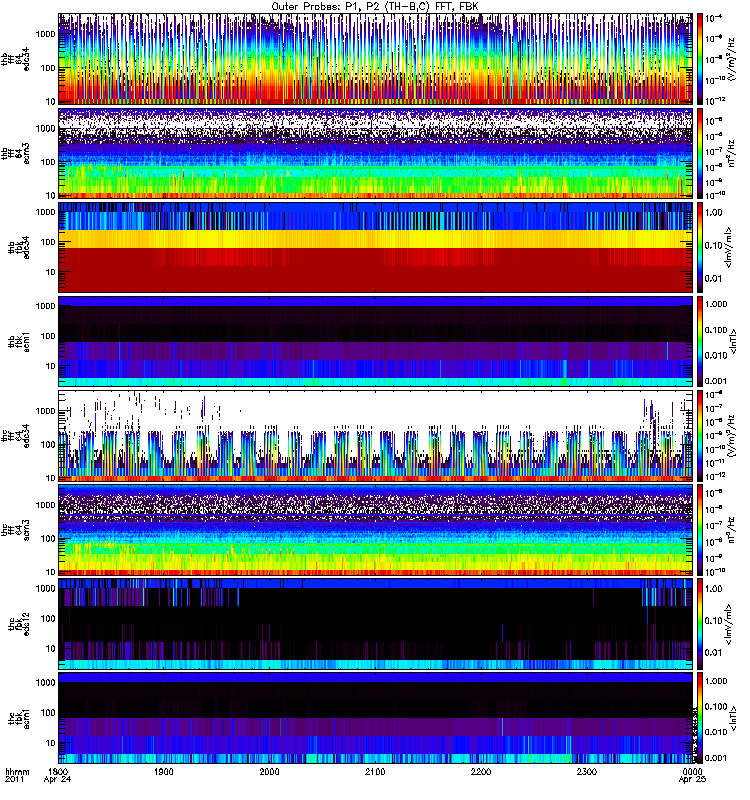Click the 2100 time axis tick label
The image size is (750, 800).
(375, 771)
